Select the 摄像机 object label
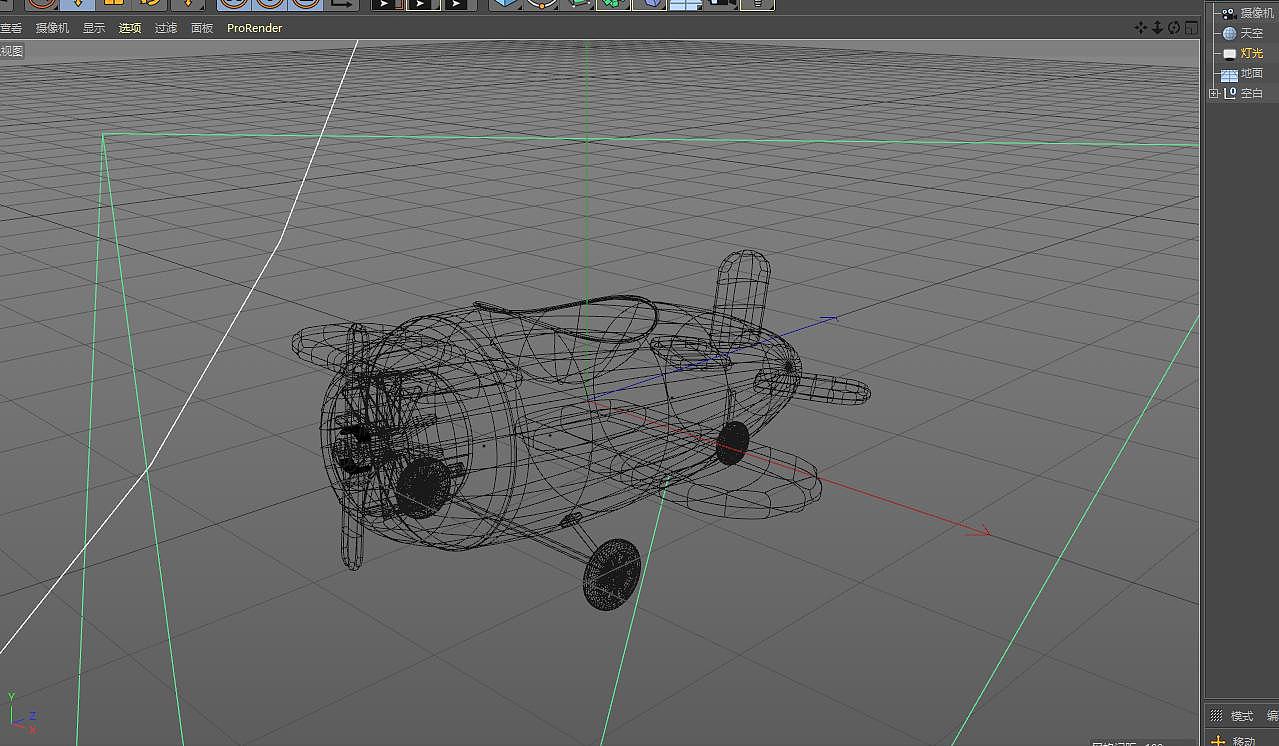This screenshot has width=1279, height=746. coord(1257,13)
